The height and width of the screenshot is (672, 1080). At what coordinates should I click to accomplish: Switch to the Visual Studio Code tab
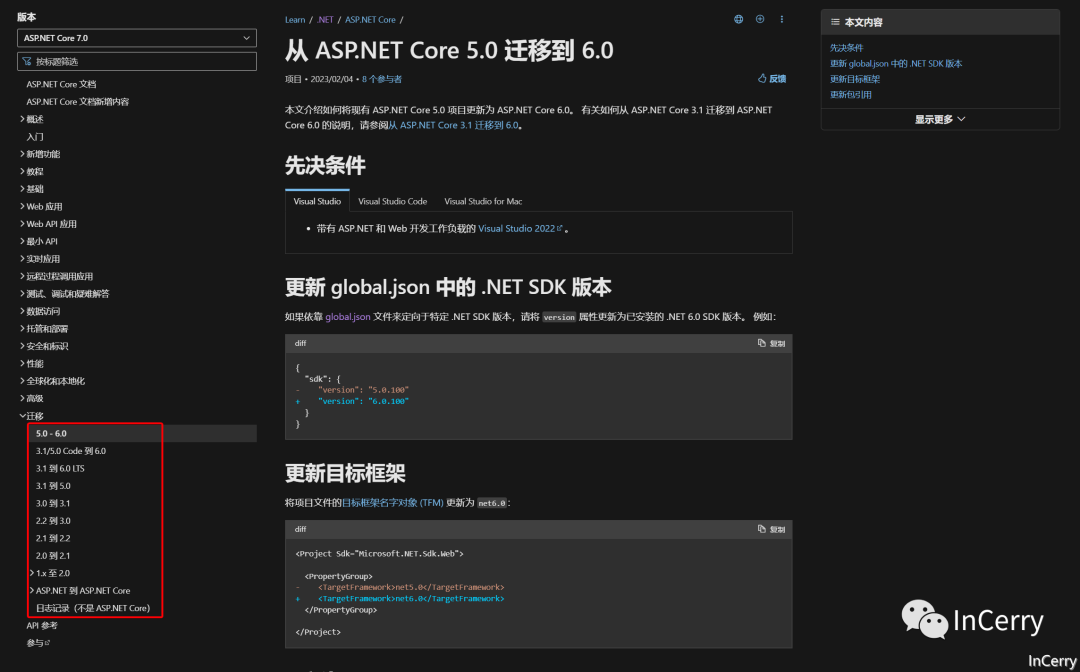click(393, 201)
